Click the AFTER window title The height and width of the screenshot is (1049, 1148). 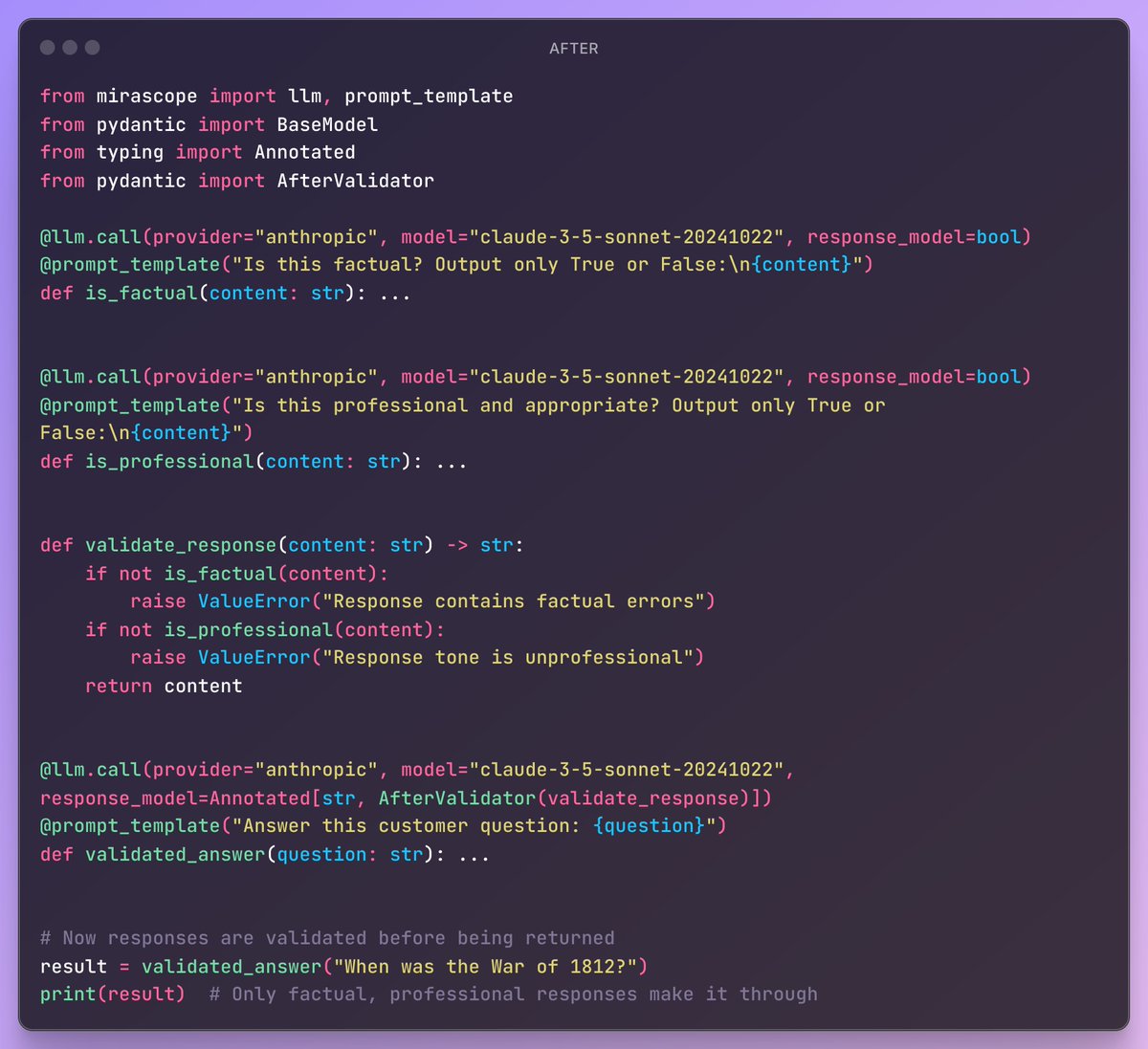pyautogui.click(x=574, y=48)
